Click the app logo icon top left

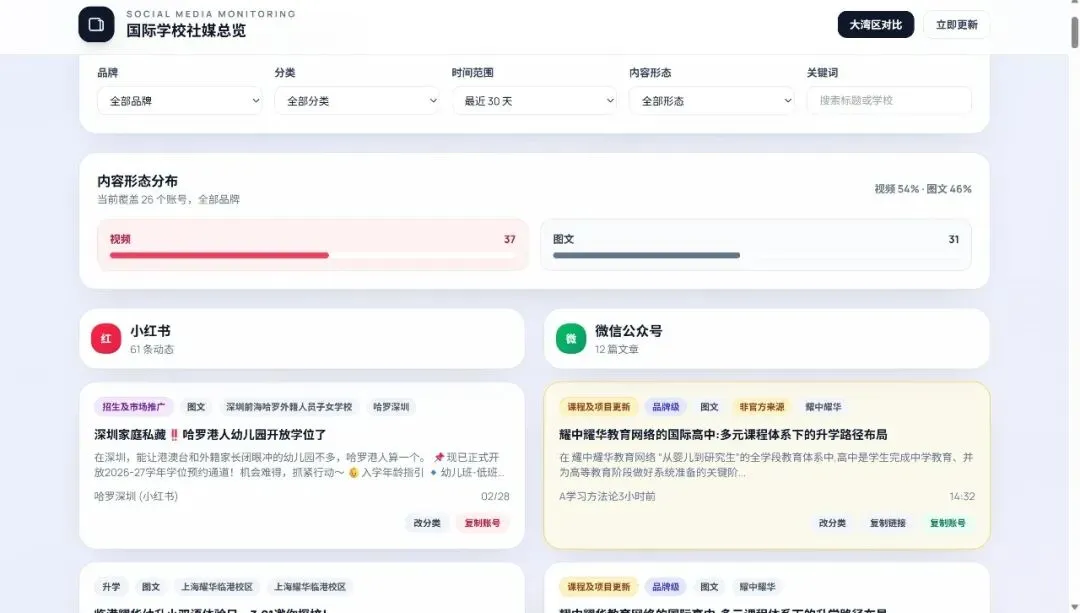point(96,23)
